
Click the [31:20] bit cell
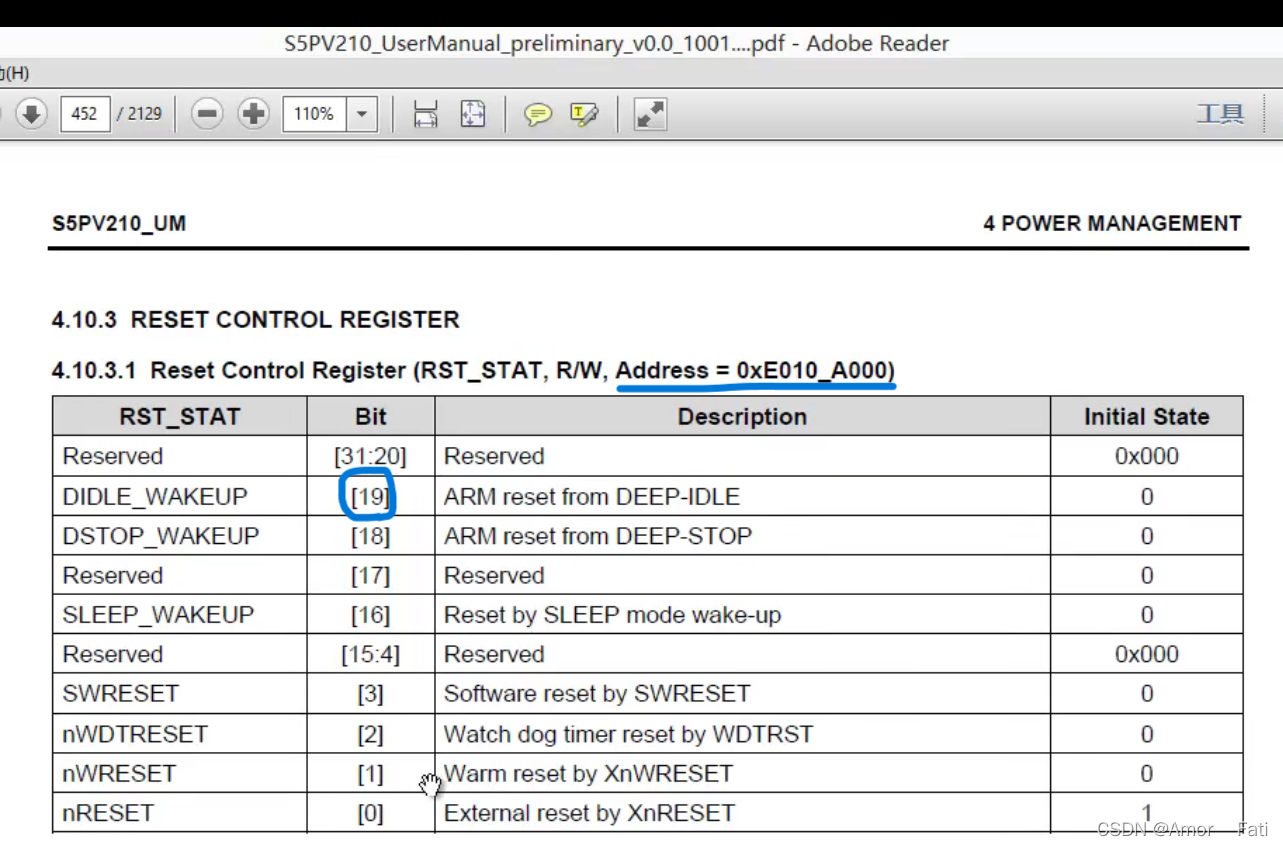coord(370,457)
